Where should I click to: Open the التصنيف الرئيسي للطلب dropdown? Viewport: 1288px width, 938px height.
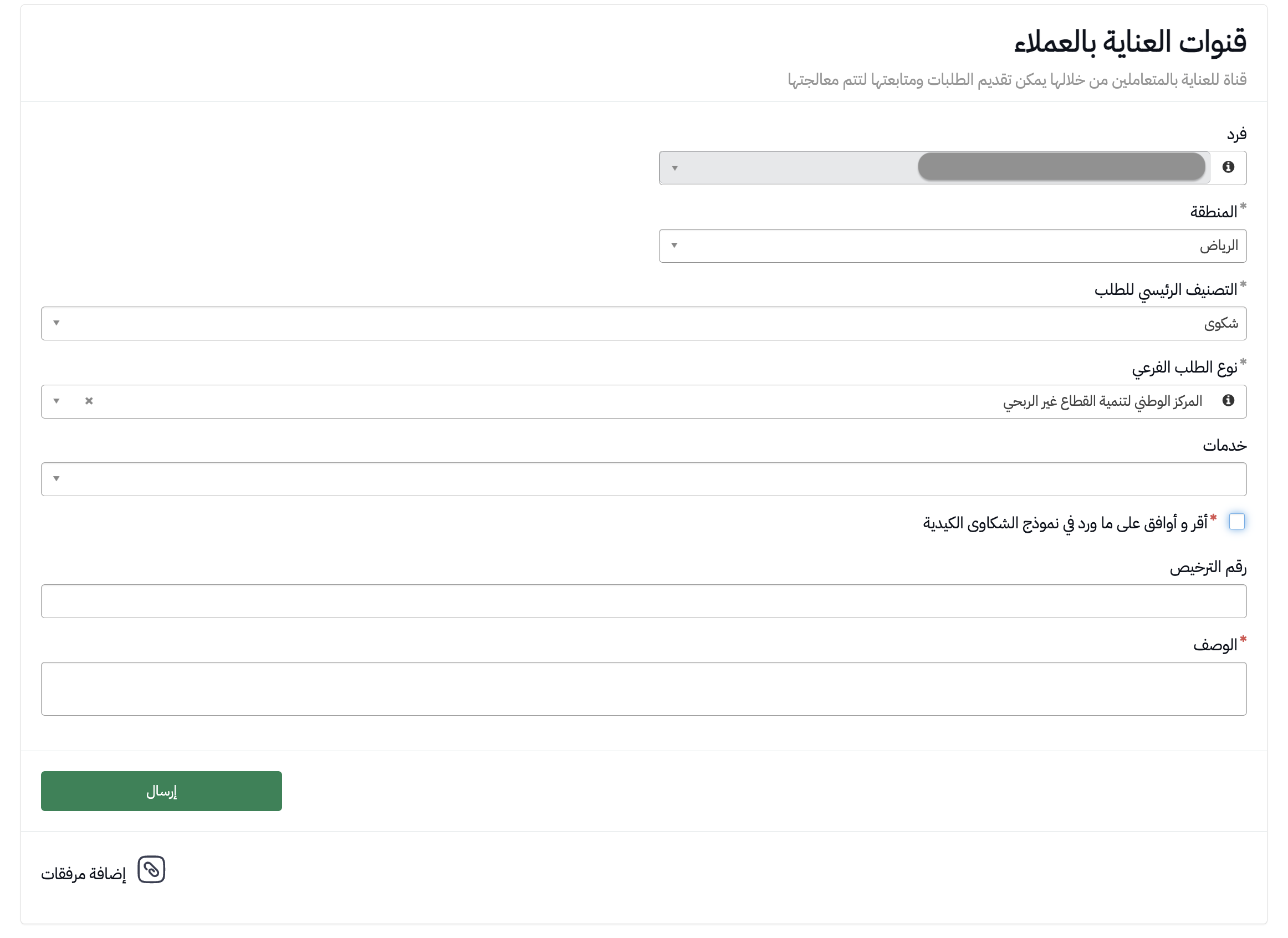tap(643, 323)
